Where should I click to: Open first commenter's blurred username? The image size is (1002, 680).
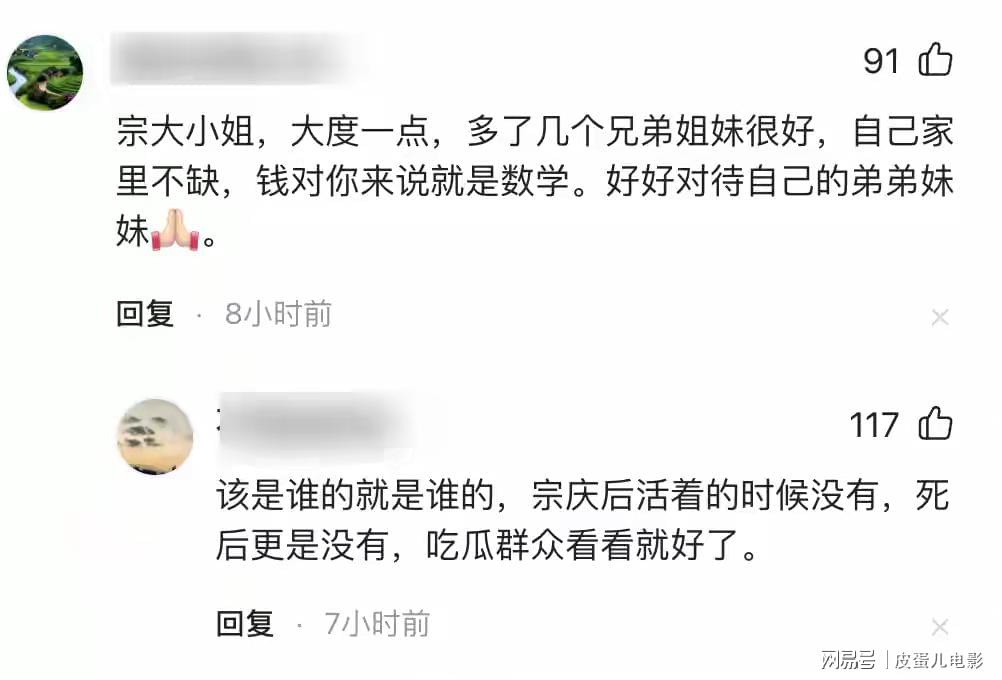[x=233, y=59]
